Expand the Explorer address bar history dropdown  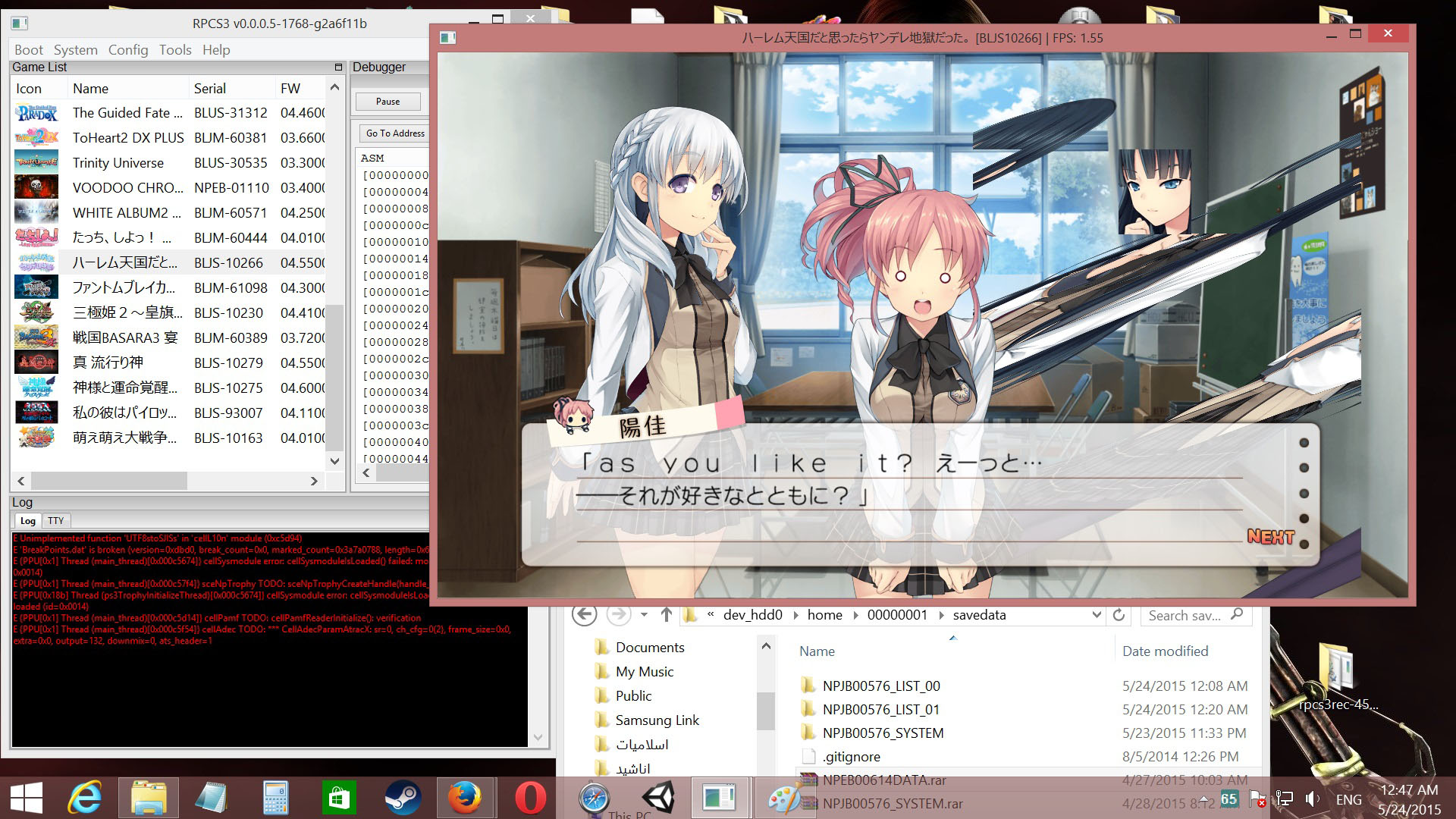(x=1096, y=615)
